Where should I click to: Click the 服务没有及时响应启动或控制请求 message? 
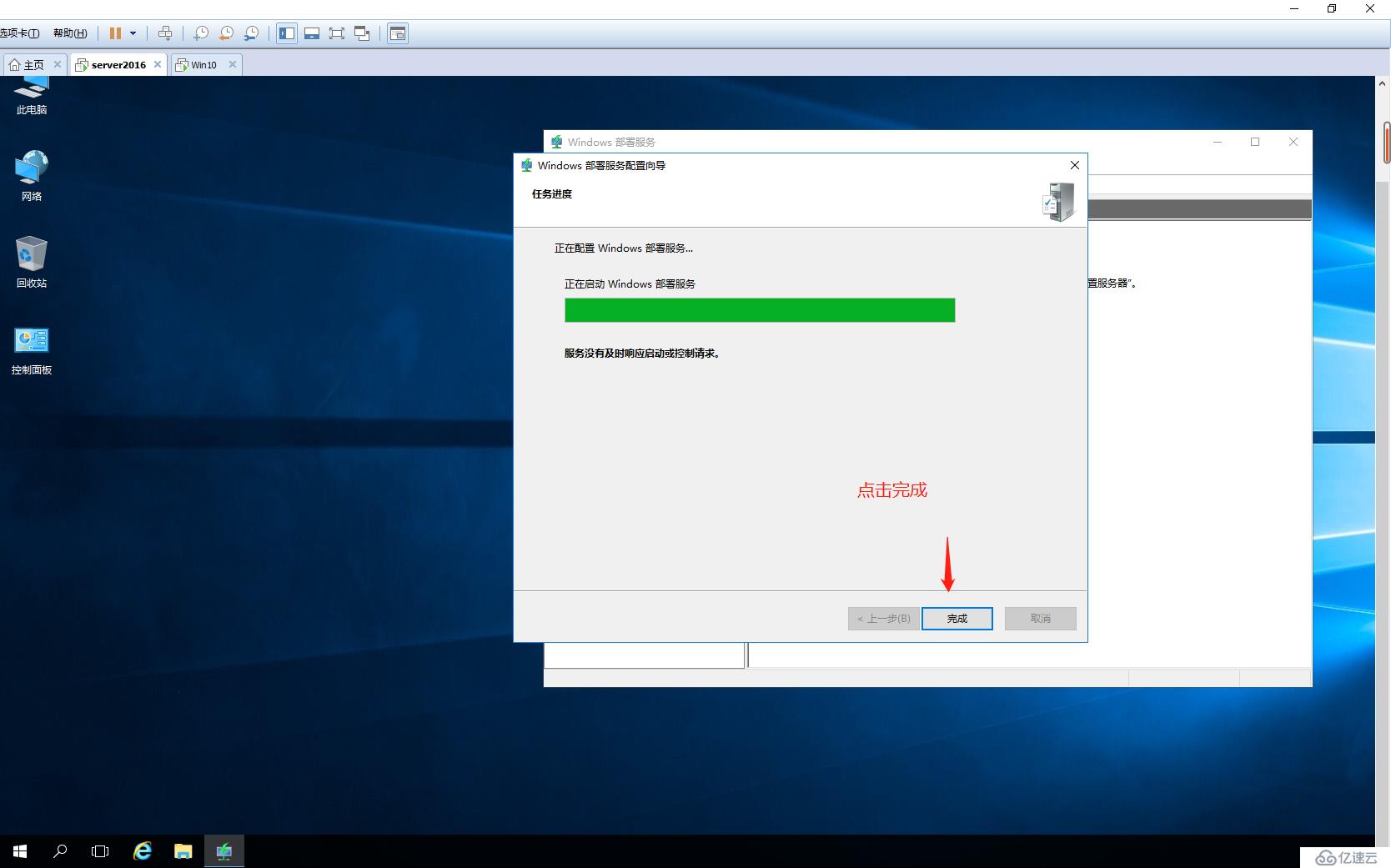[x=642, y=354]
